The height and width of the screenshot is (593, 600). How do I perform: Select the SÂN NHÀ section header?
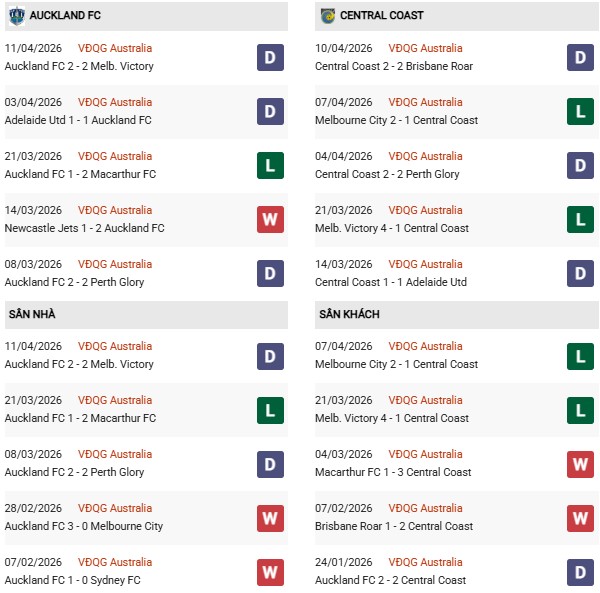(x=31, y=314)
